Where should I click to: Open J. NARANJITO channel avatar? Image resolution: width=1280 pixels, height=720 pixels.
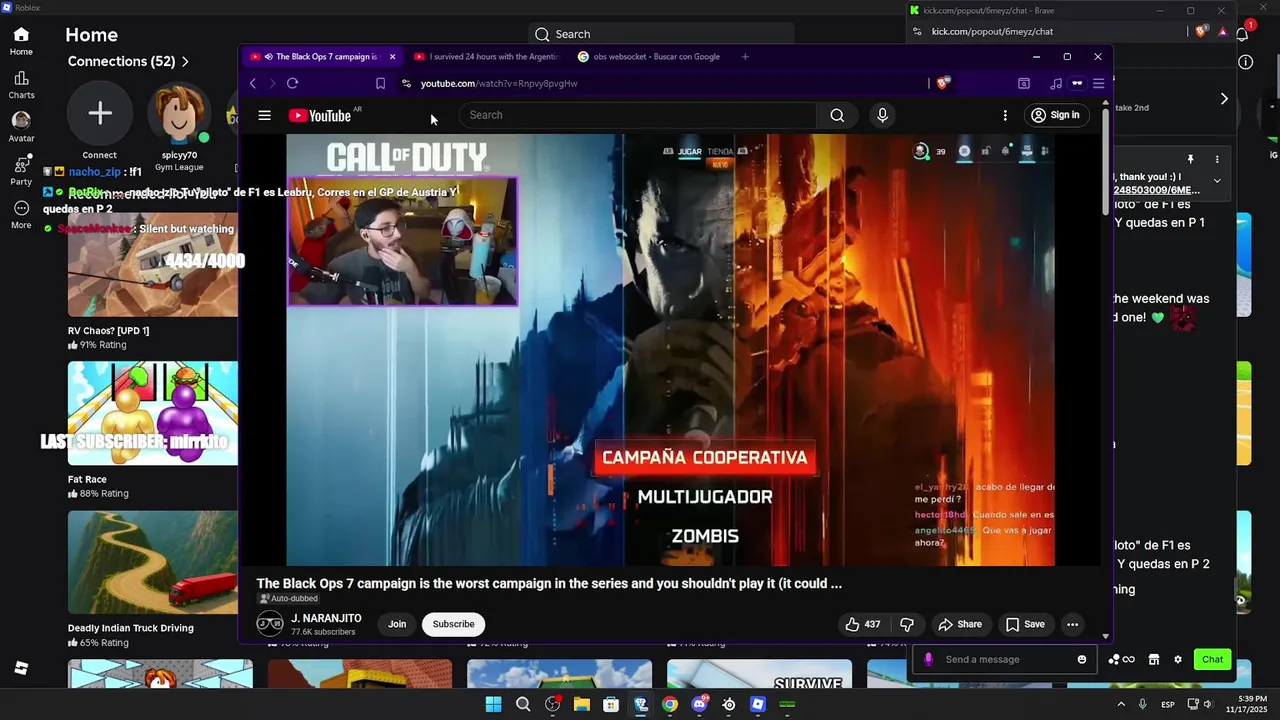point(270,624)
